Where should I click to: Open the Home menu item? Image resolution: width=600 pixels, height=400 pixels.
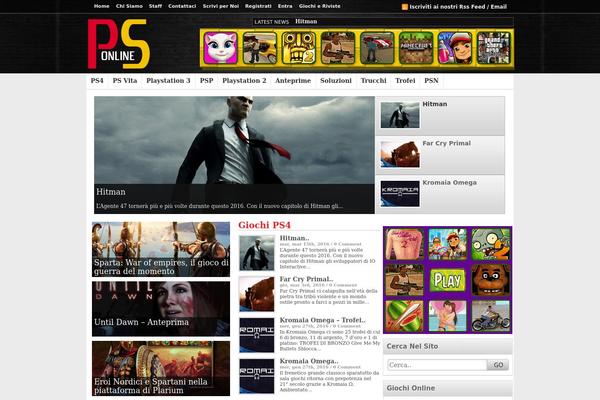(x=101, y=6)
